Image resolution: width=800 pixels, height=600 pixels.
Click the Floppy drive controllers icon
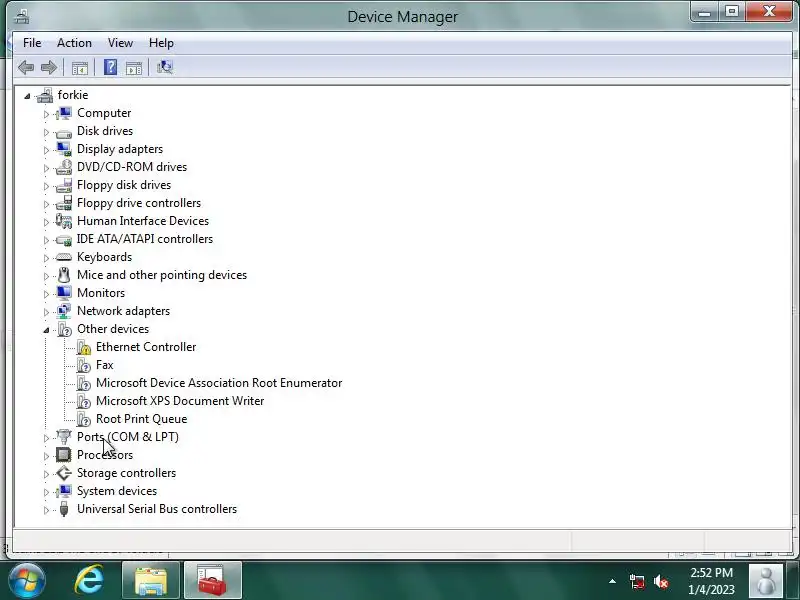tap(64, 203)
